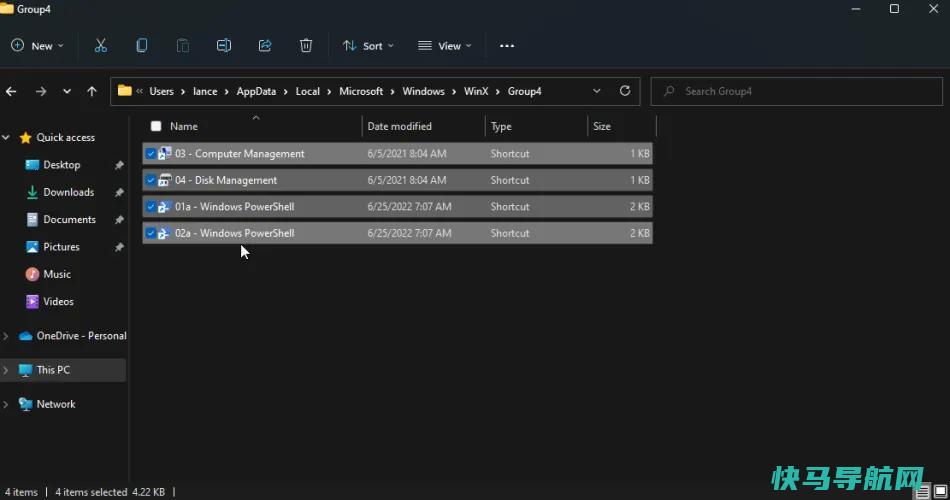The image size is (950, 500).
Task: Click the OneDrive cloud icon
Action: [25, 336]
